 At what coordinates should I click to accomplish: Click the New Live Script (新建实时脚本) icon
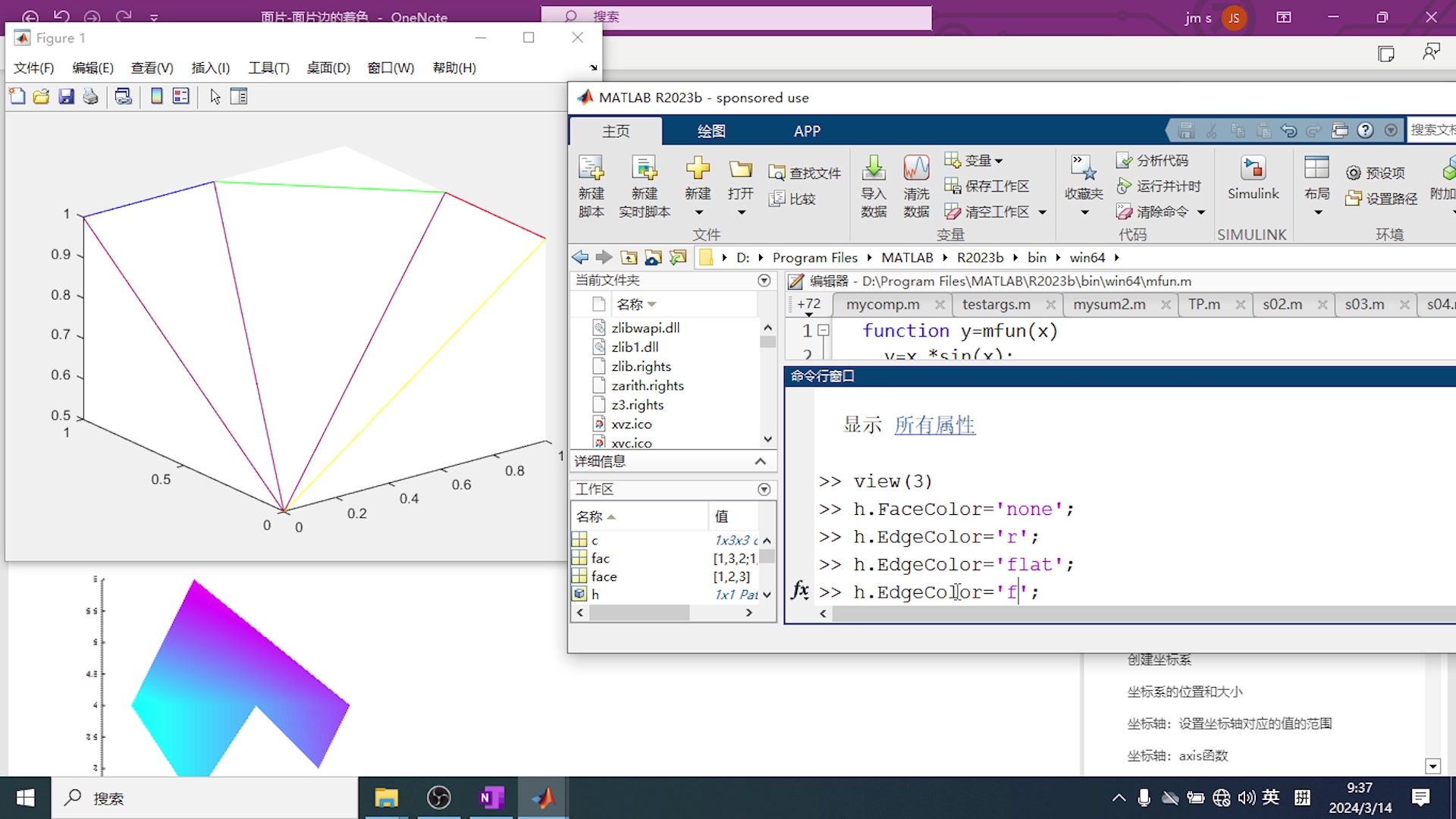pos(644,168)
